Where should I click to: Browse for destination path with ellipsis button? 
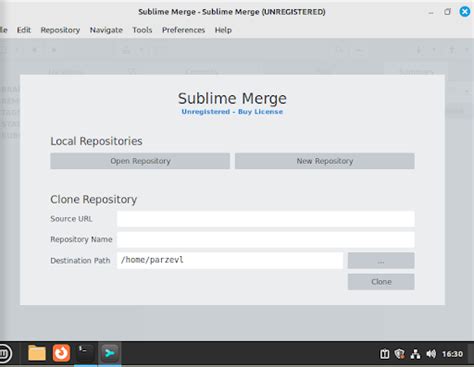tap(381, 260)
